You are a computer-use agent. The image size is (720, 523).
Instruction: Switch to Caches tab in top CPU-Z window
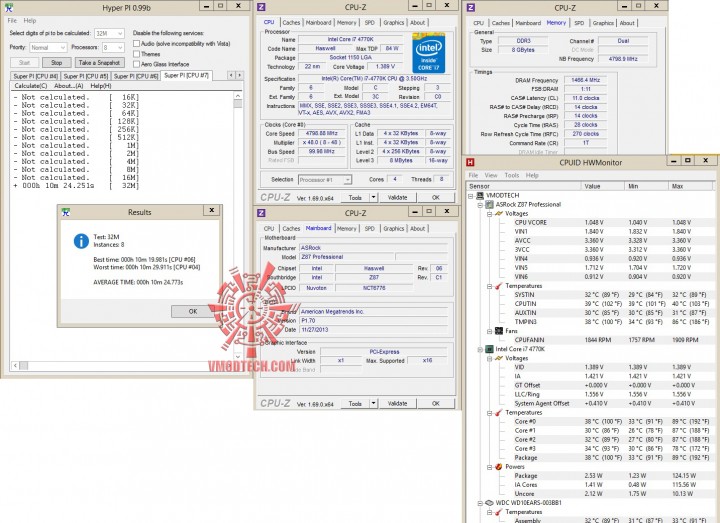291,22
